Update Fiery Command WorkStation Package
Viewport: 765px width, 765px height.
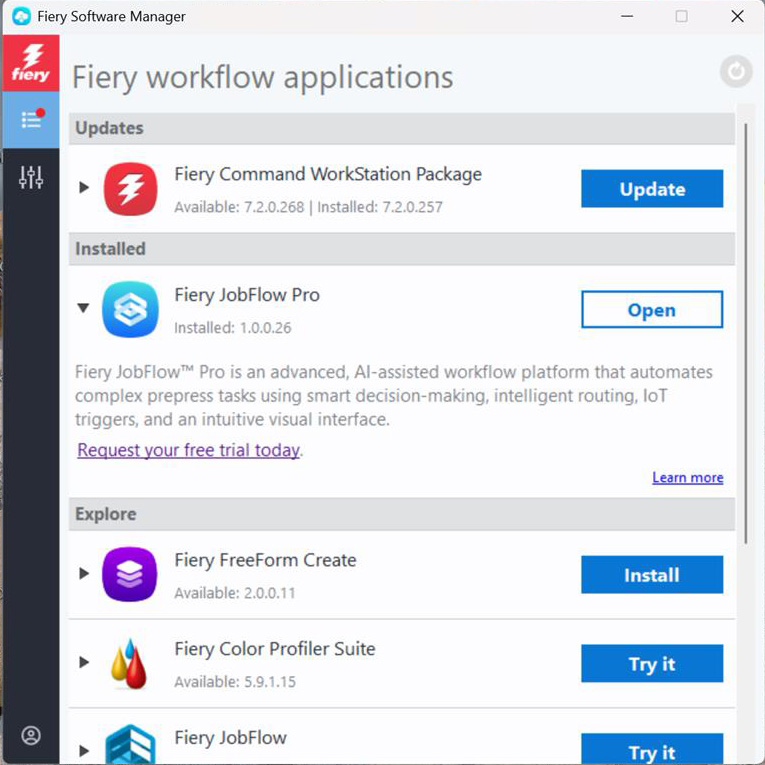click(x=652, y=189)
